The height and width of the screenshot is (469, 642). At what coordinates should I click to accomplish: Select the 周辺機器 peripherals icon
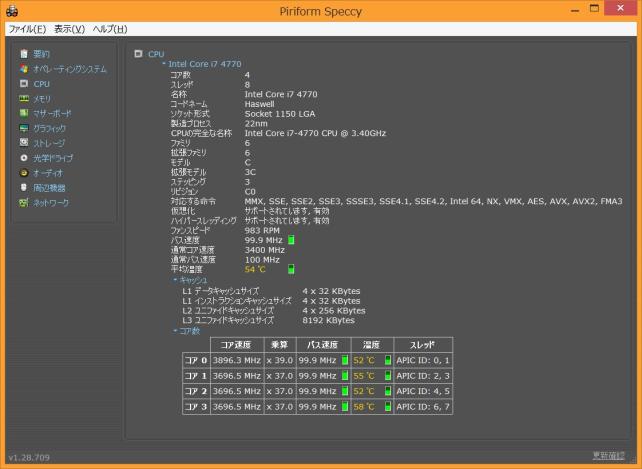tap(23, 188)
